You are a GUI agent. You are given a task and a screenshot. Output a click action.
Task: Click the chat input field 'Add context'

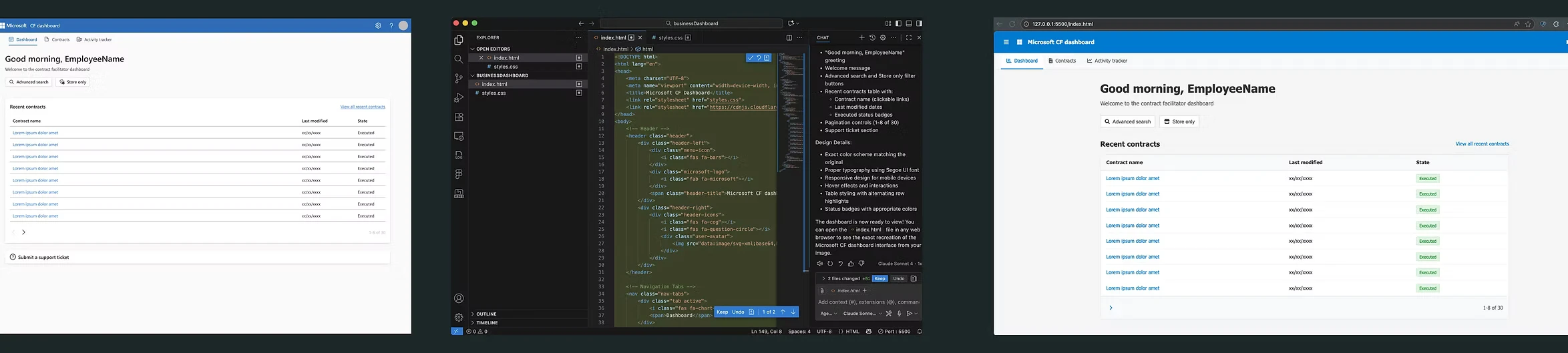click(869, 302)
